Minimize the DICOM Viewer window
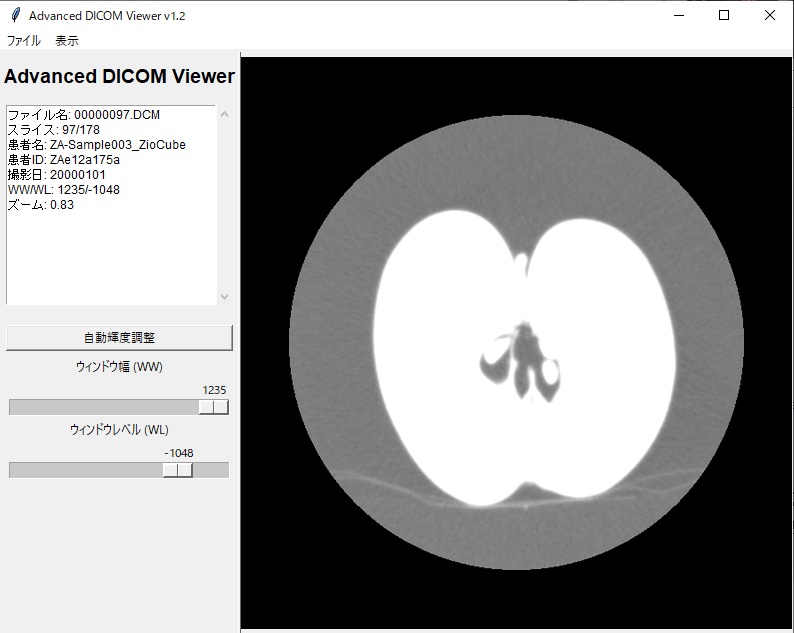Screen dimensions: 794x633 [x=679, y=15]
